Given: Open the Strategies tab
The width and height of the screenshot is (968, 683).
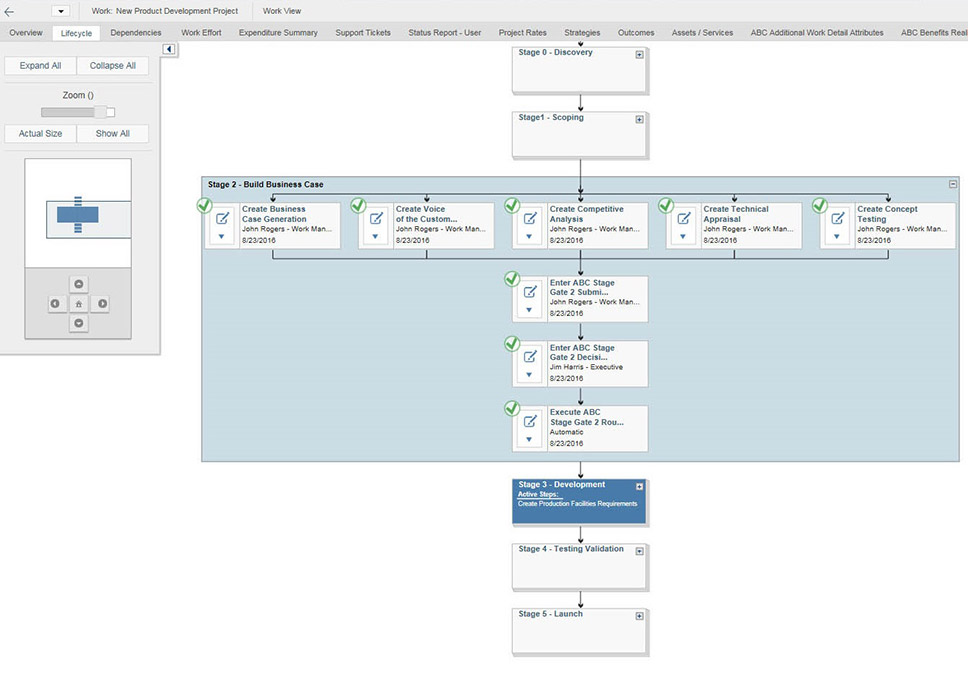Looking at the screenshot, I should 582,33.
